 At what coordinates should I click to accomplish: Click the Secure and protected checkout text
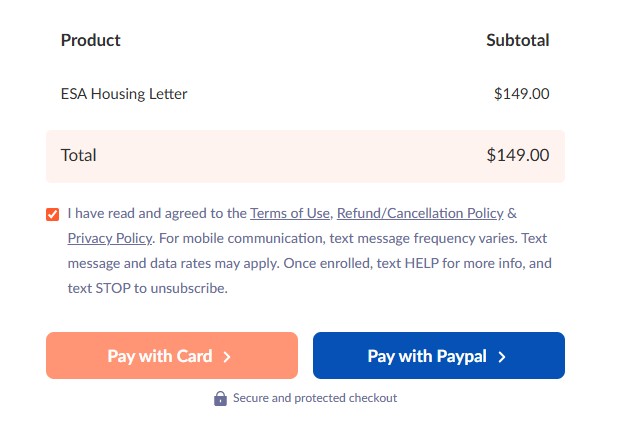point(315,398)
